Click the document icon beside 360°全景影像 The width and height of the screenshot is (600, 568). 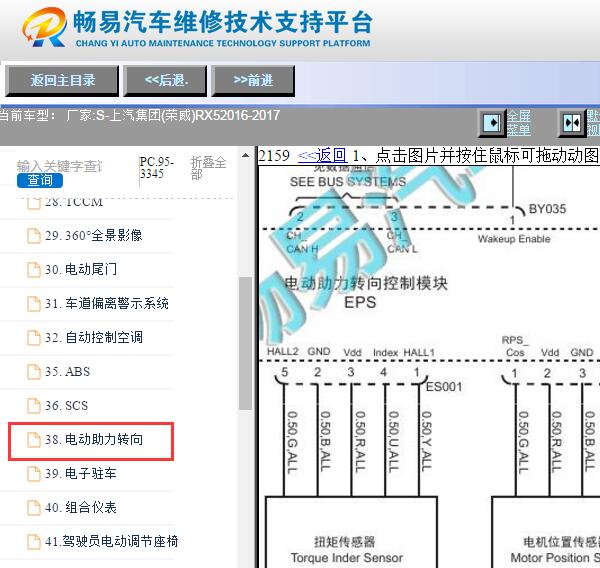click(34, 235)
